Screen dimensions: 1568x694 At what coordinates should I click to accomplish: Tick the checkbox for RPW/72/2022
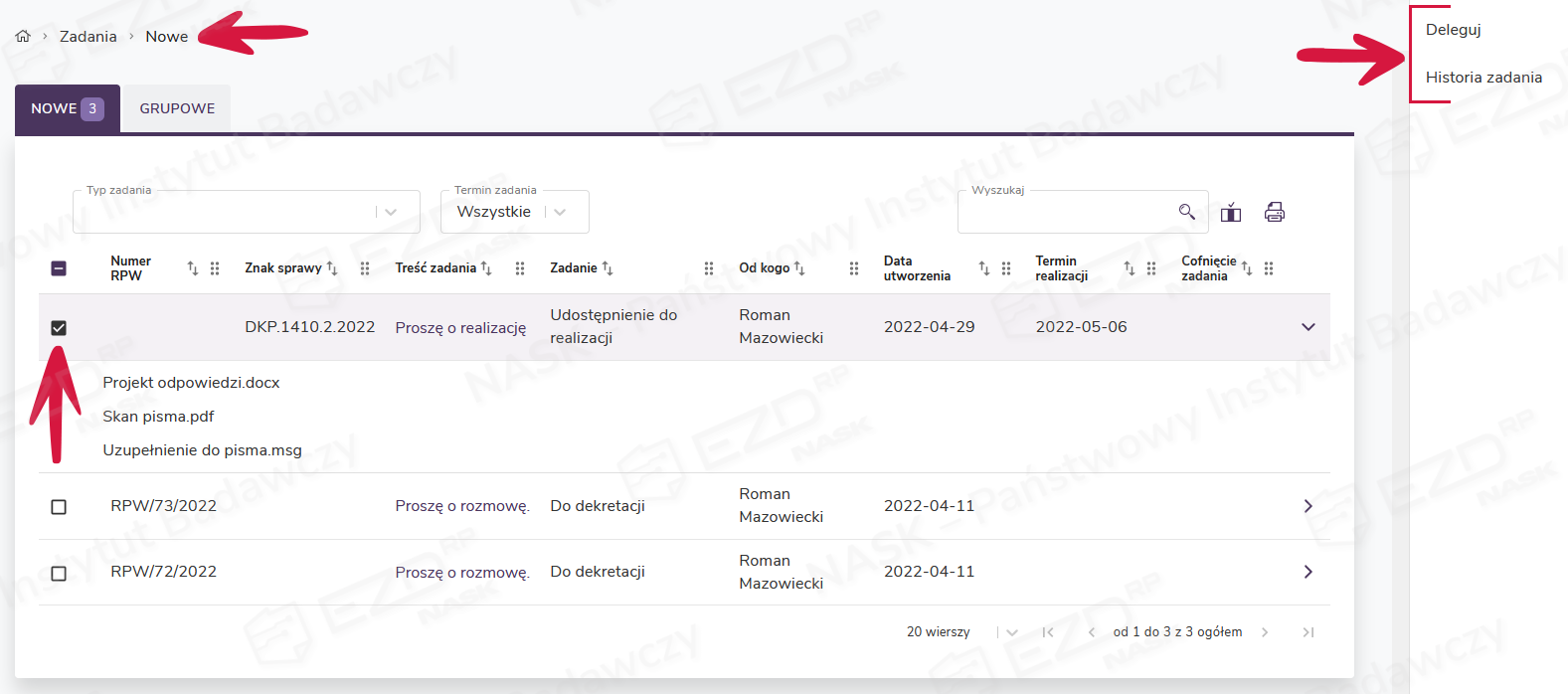coord(59,574)
